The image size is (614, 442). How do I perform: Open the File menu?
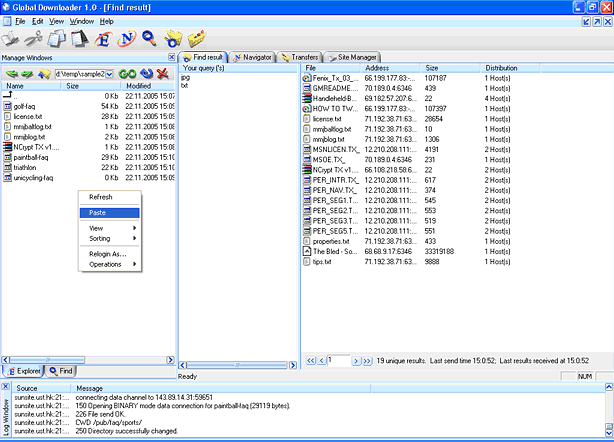point(20,21)
